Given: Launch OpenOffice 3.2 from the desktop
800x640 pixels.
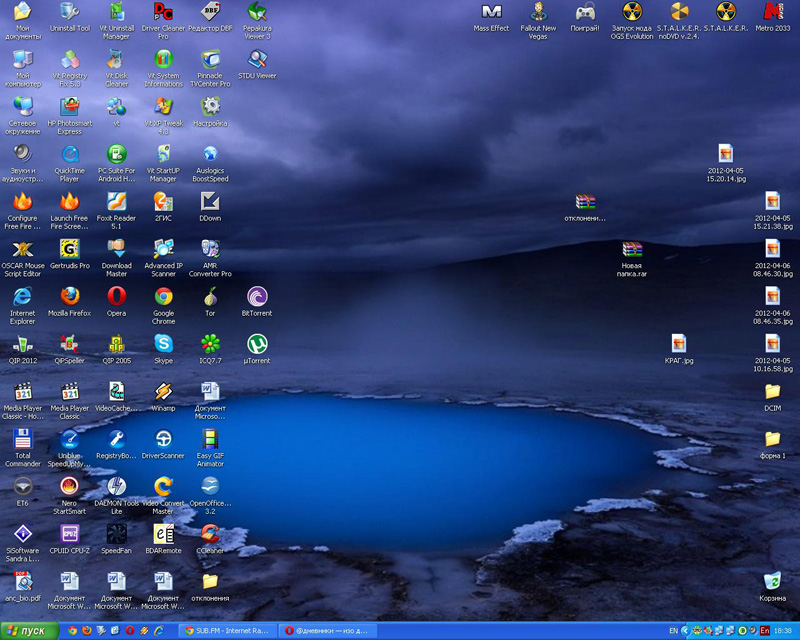Looking at the screenshot, I should pyautogui.click(x=210, y=495).
